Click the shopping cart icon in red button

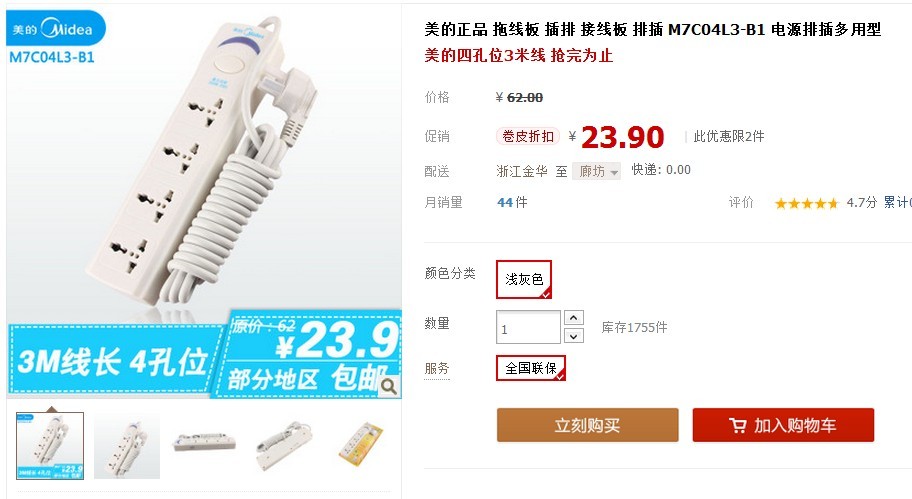coord(738,426)
